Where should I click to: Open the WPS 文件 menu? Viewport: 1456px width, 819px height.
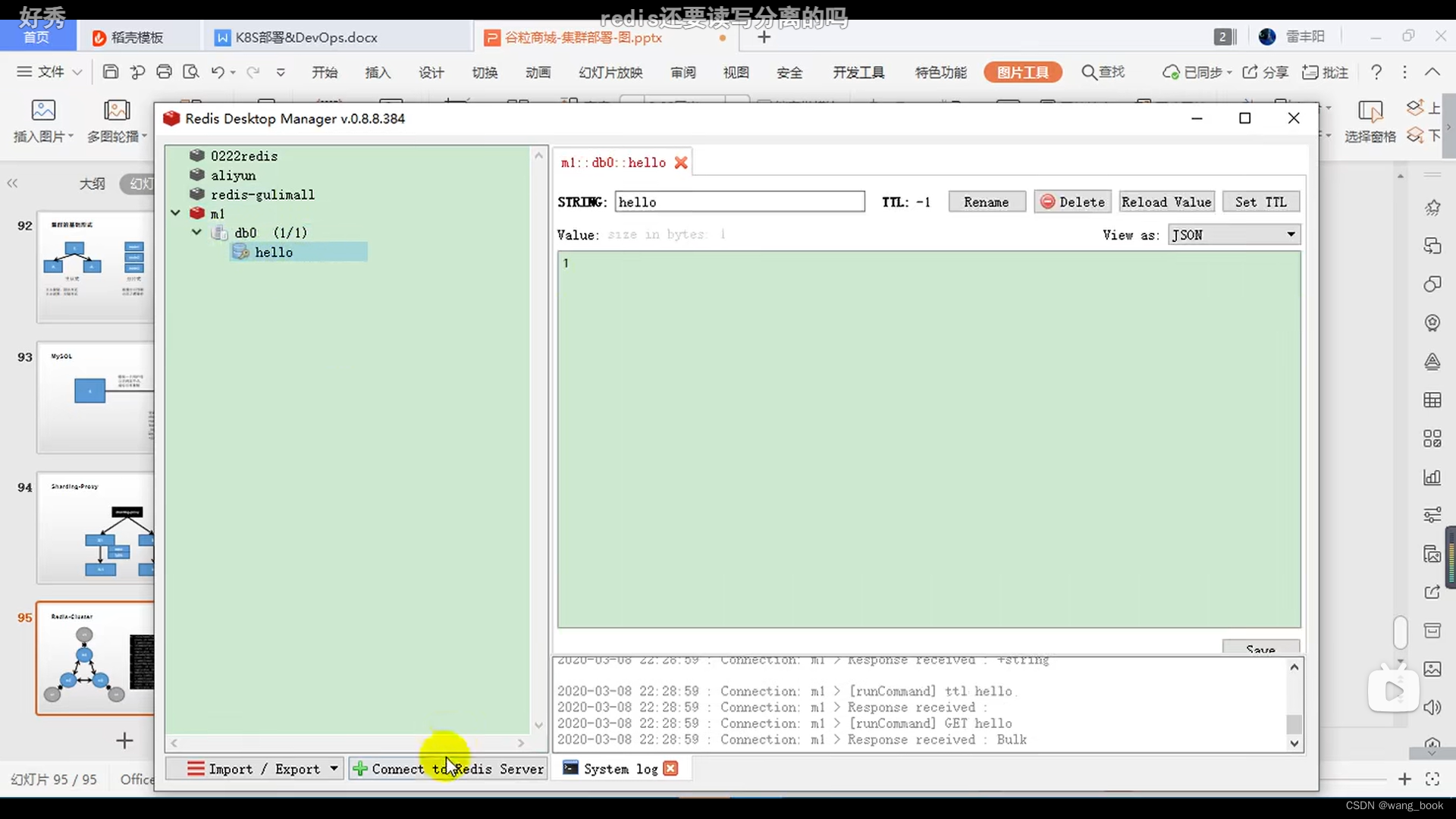tap(49, 72)
